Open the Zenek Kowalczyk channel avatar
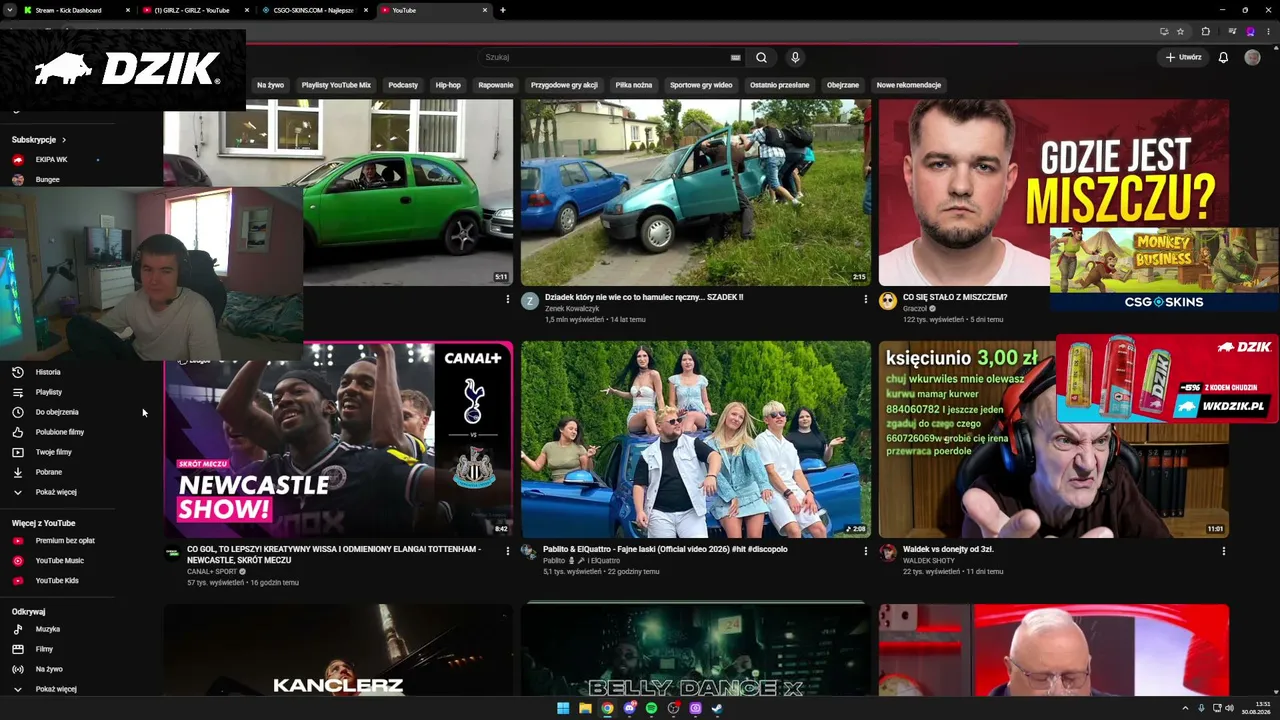Viewport: 1280px width, 720px height. click(x=530, y=301)
